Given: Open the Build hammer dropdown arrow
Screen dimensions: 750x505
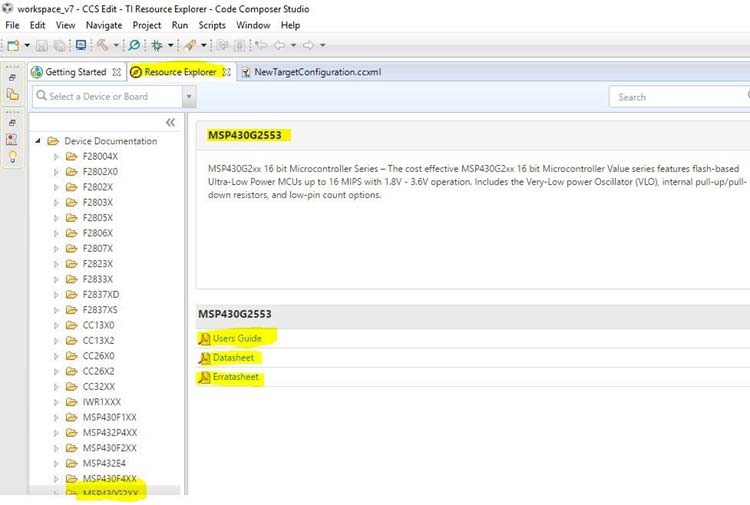Looking at the screenshot, I should 116,45.
